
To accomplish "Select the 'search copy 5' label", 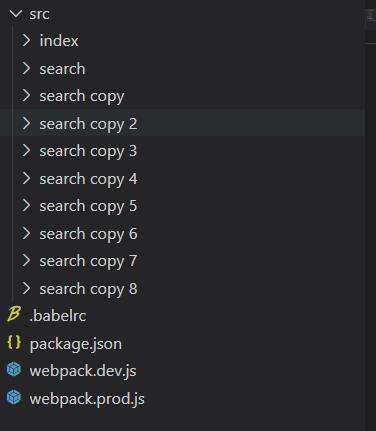I will point(88,207).
